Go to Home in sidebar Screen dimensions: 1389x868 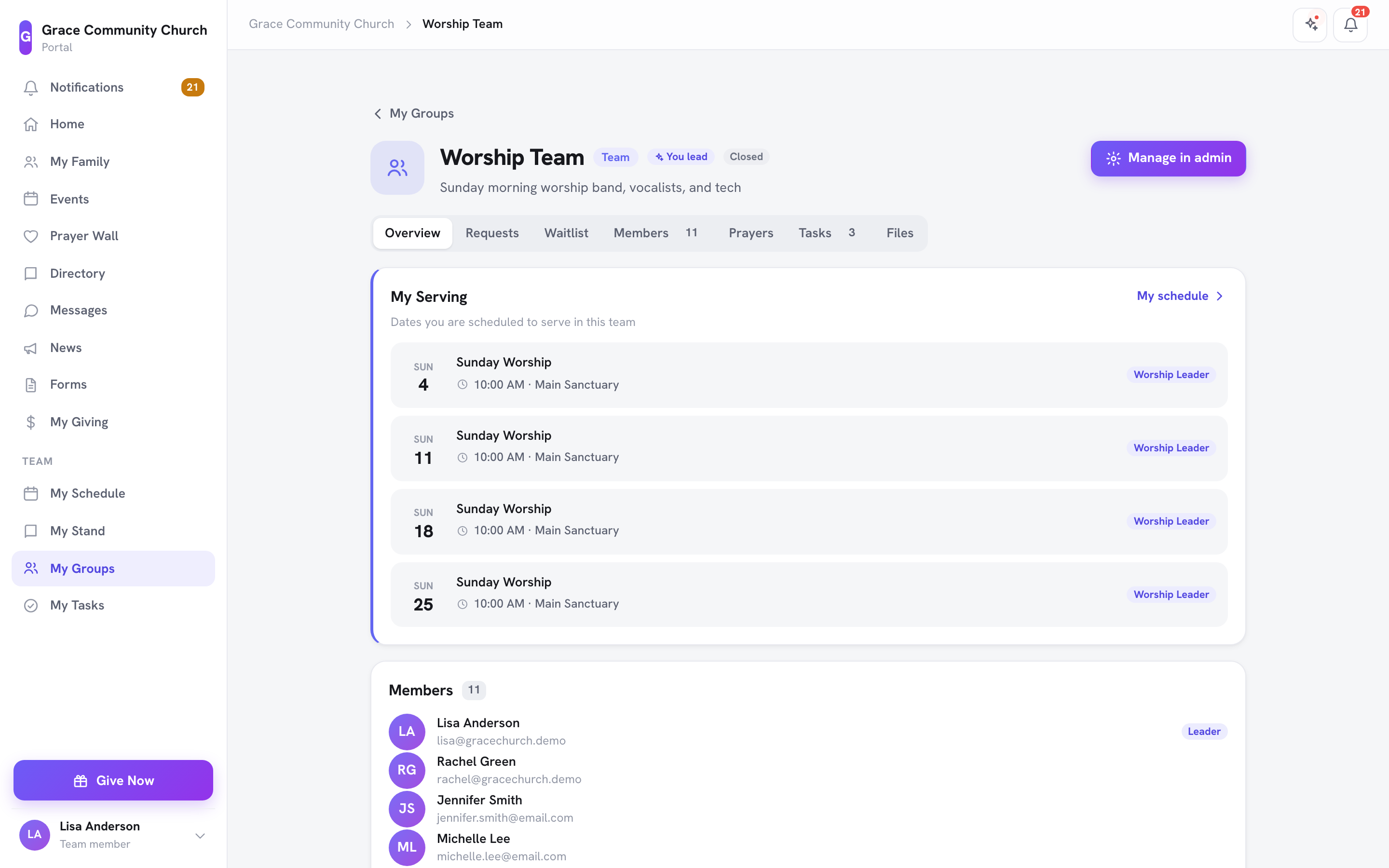tap(113, 124)
